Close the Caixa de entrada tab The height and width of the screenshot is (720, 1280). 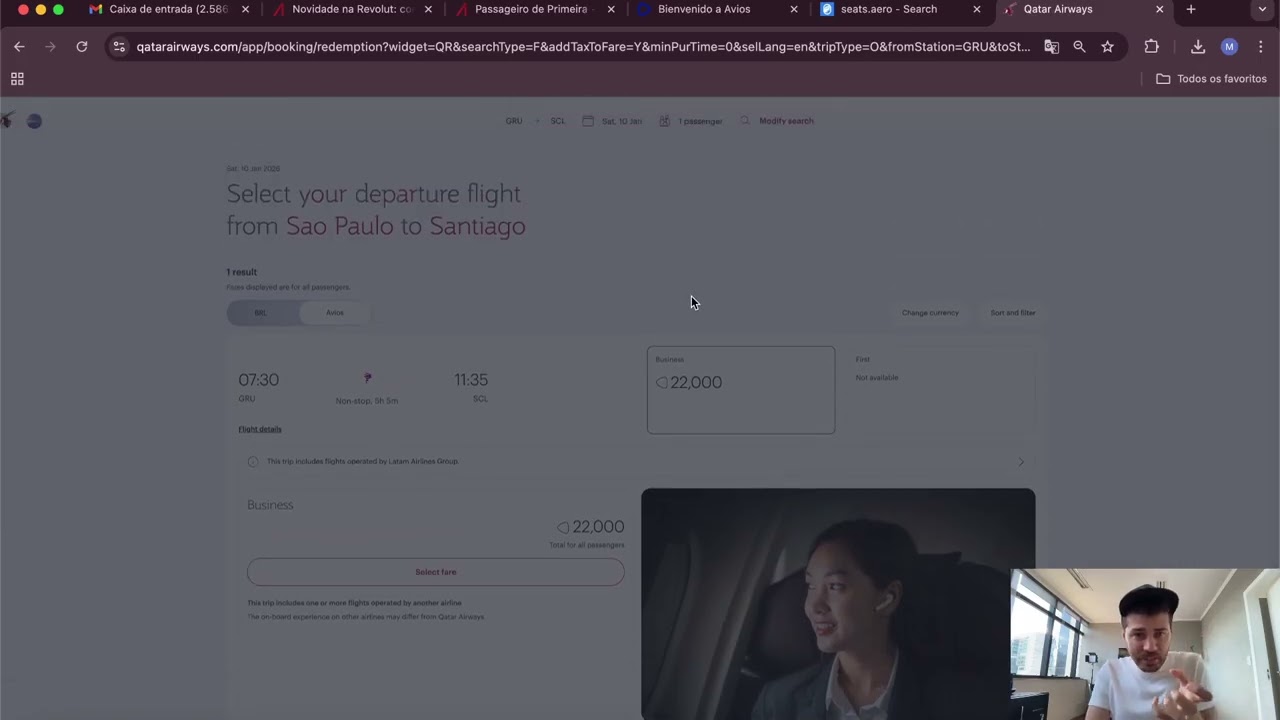[x=245, y=9]
